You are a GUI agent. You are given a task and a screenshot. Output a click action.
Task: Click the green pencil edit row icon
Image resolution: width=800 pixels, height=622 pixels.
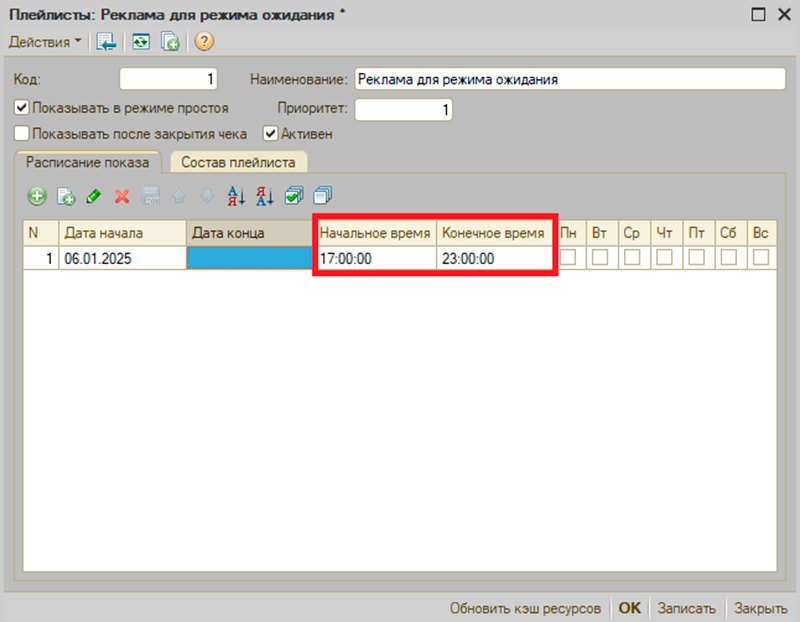pos(93,196)
